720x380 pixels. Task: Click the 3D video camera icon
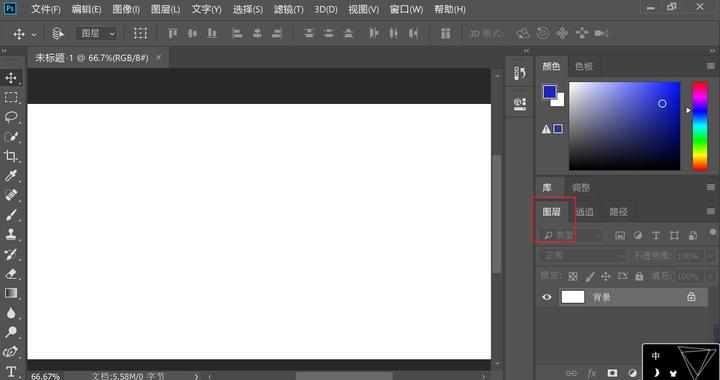pyautogui.click(x=601, y=33)
